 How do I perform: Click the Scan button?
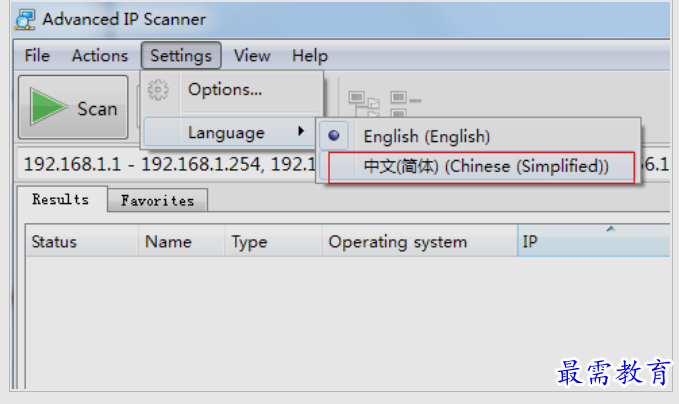73,107
